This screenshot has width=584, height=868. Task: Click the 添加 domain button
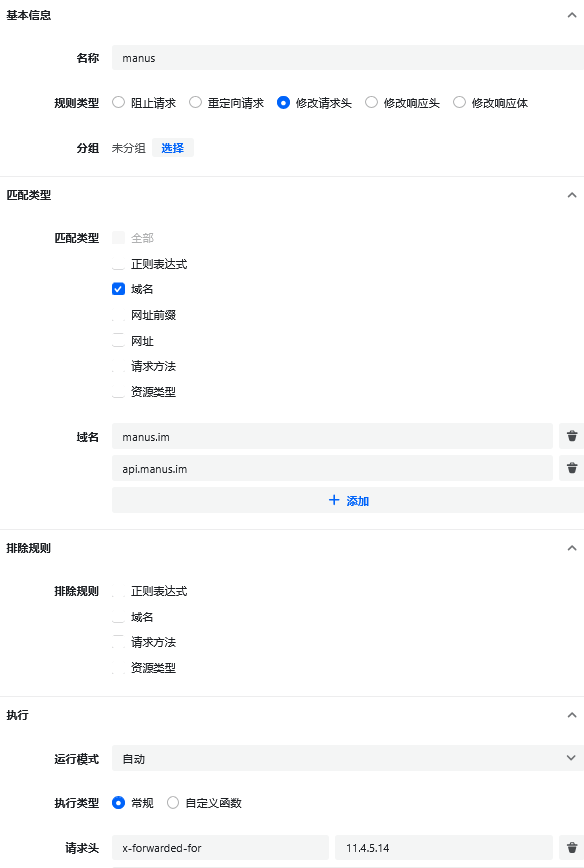coord(348,500)
